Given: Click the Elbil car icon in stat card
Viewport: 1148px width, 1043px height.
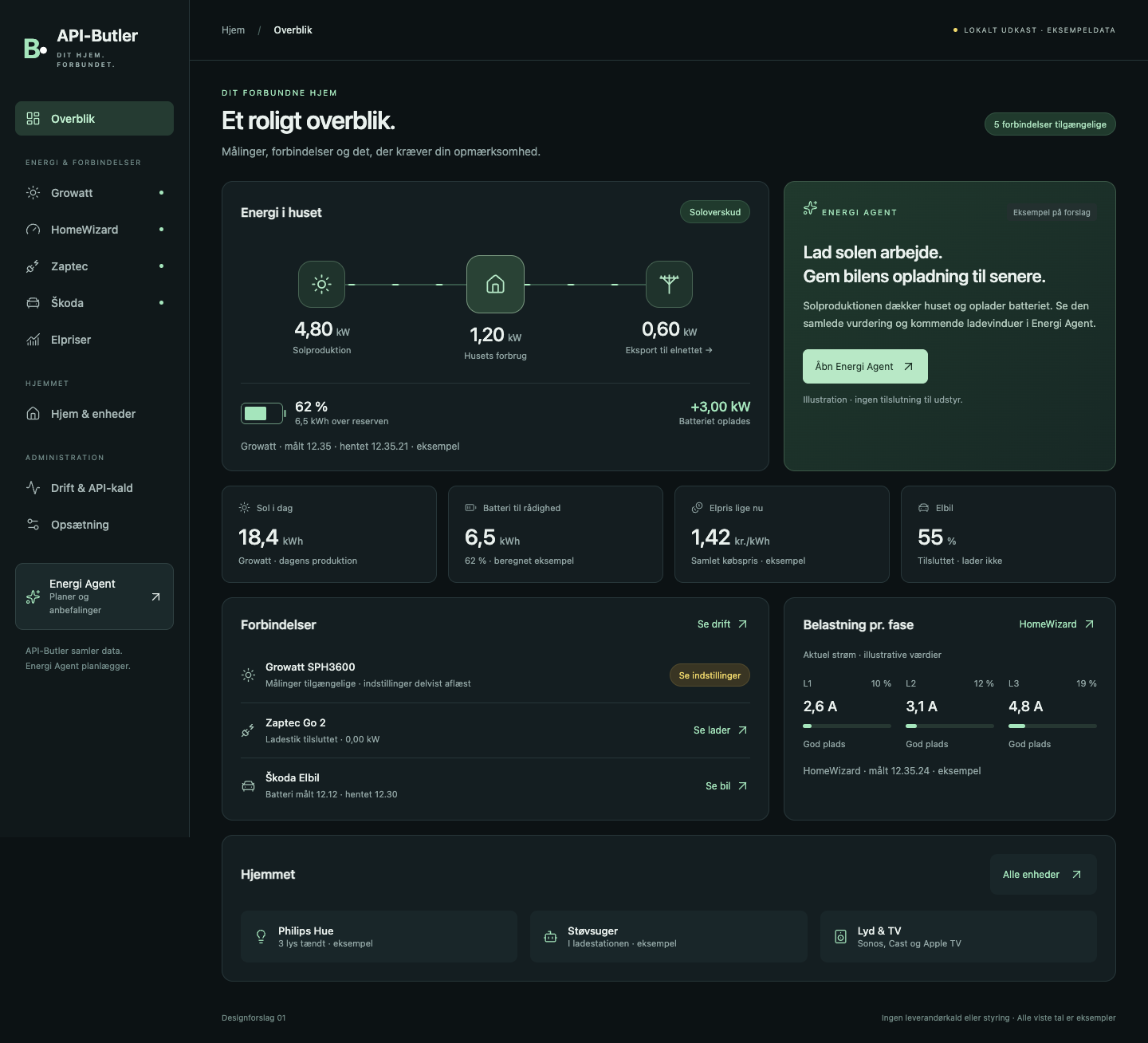Looking at the screenshot, I should [923, 508].
